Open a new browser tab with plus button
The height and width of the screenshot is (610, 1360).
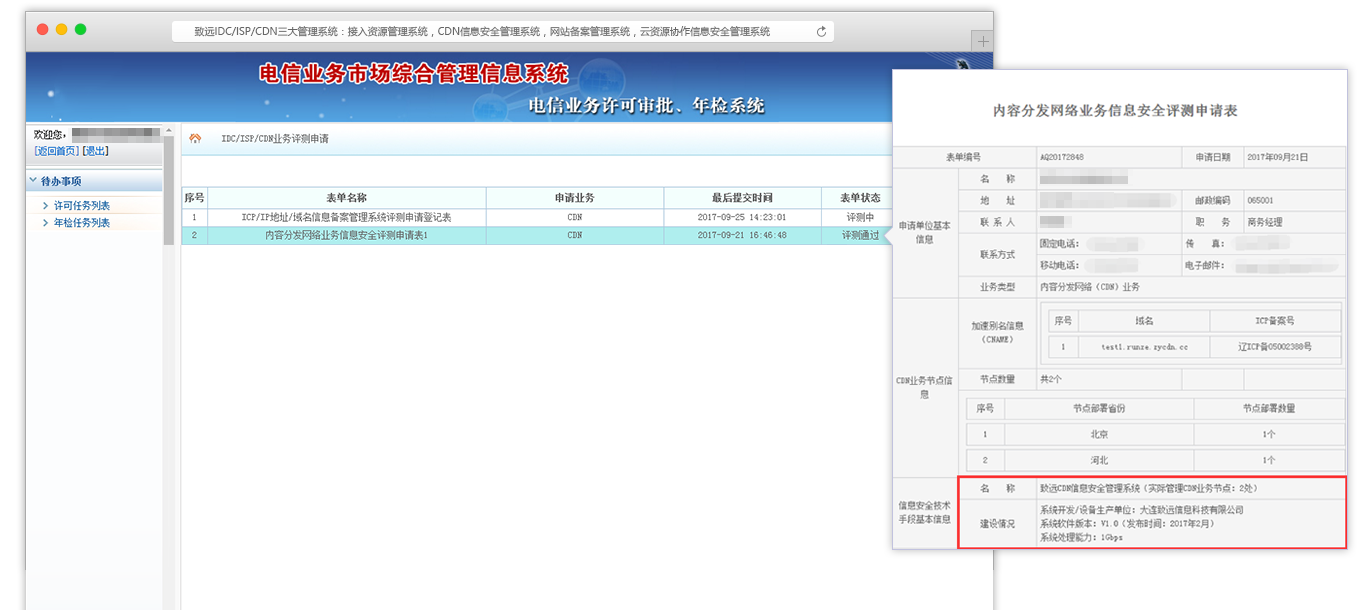click(x=983, y=41)
